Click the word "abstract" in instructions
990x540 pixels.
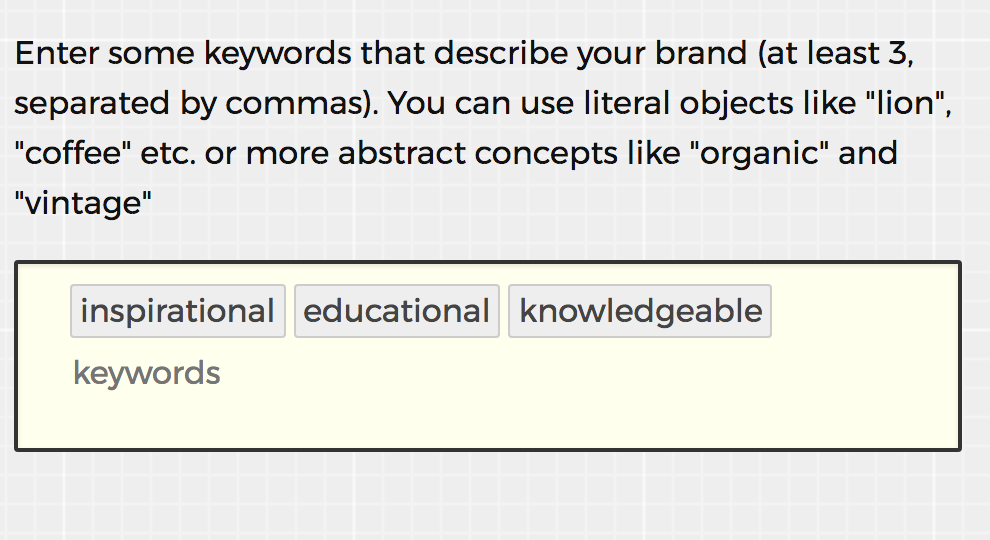click(x=401, y=153)
